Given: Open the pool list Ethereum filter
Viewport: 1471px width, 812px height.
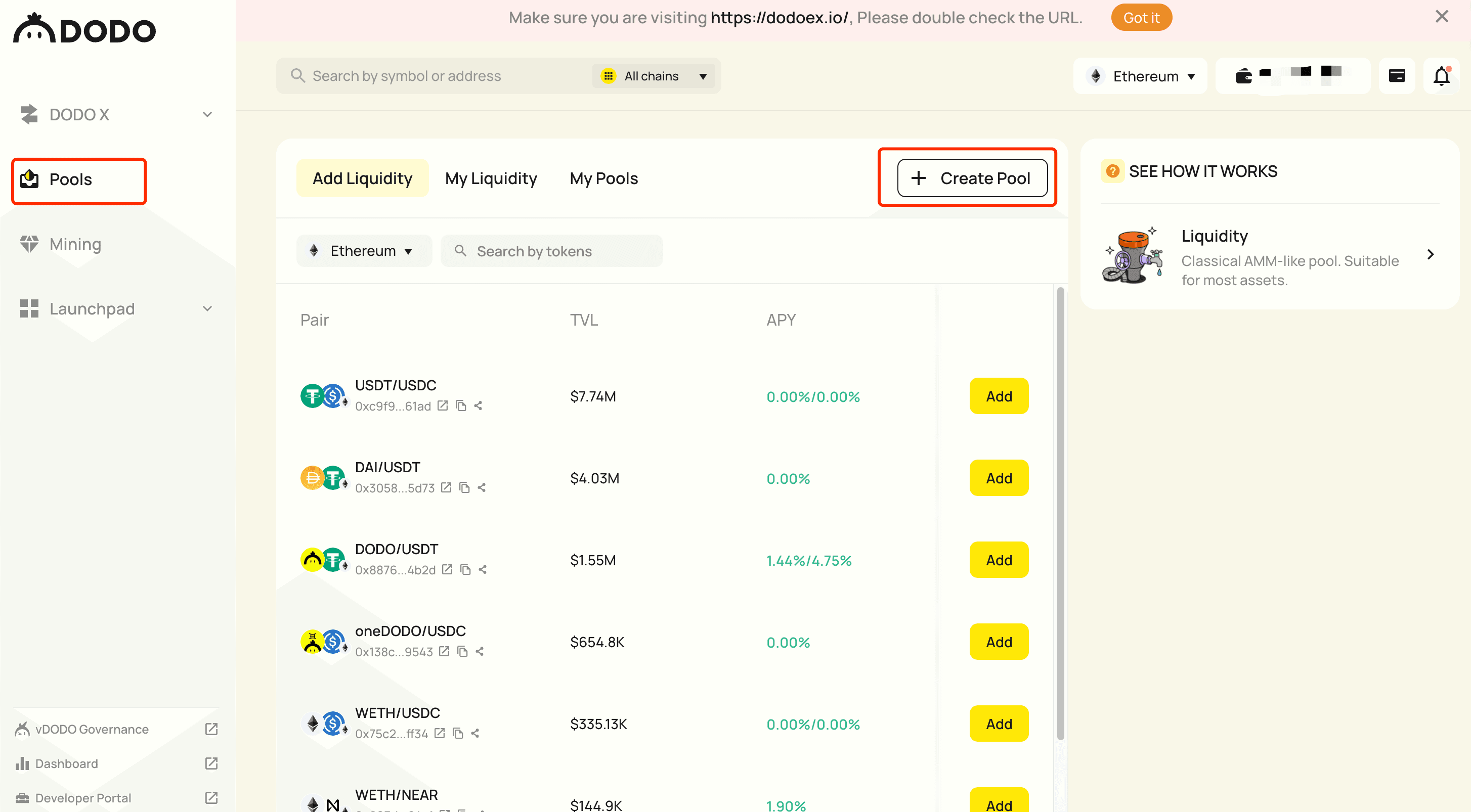Looking at the screenshot, I should coord(364,251).
